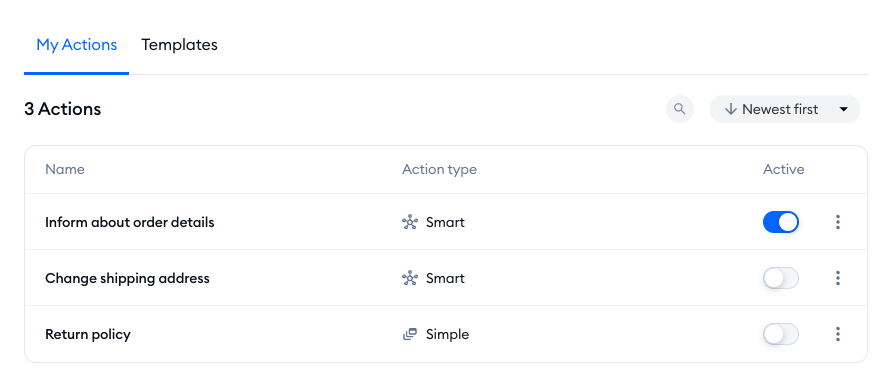
Task: Click the search magnifier icon
Action: (x=680, y=109)
